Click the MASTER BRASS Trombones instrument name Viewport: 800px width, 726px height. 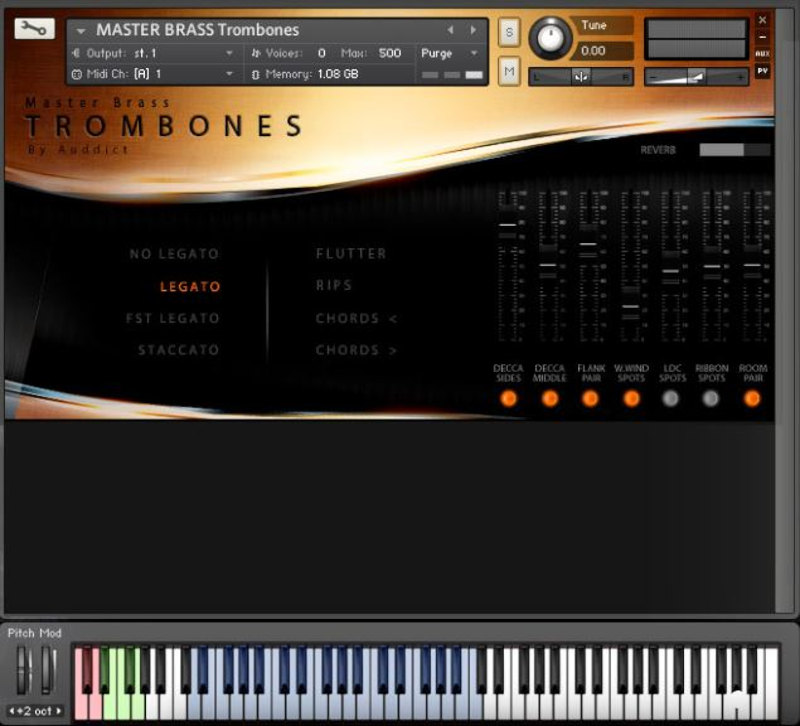pos(197,30)
